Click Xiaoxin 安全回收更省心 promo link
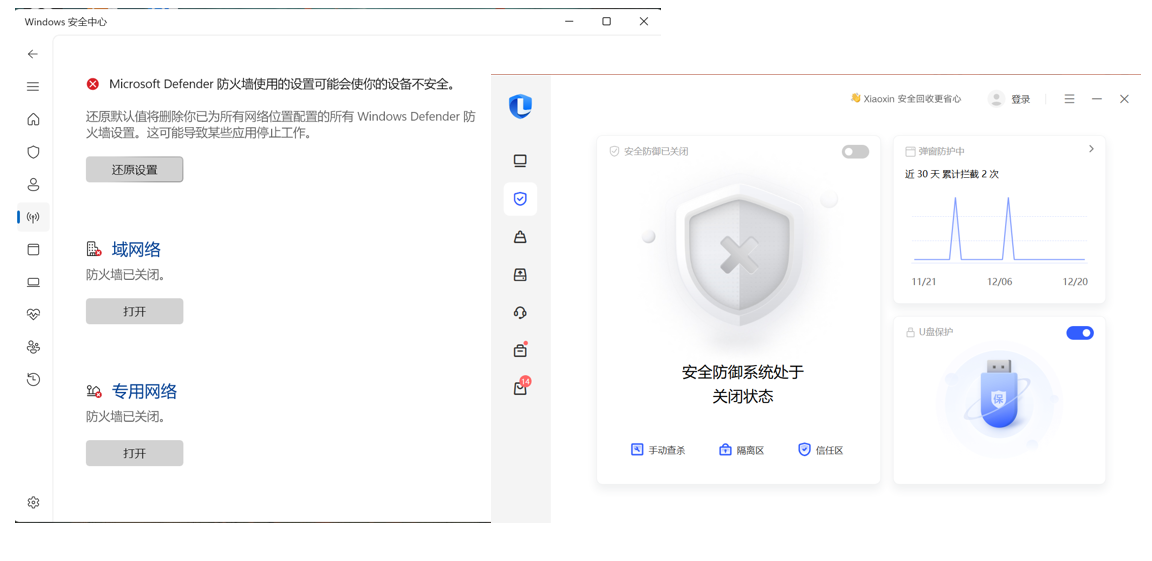Viewport: 1152px width, 561px height. (905, 98)
